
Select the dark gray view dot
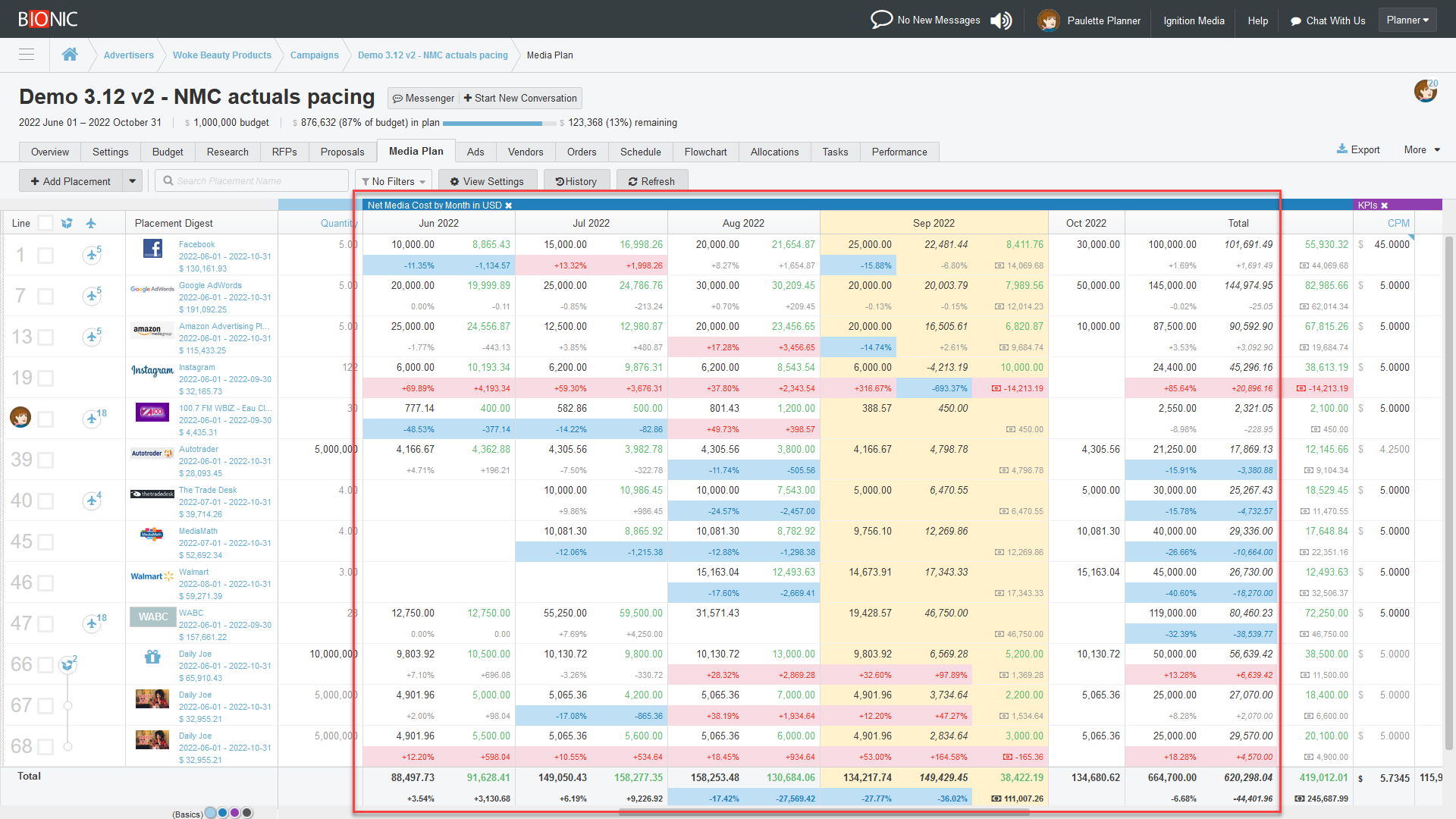coord(247,812)
